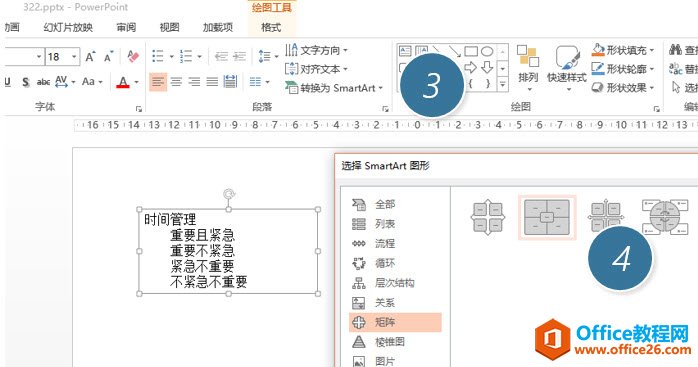Choose the titled matrix SmartArt thumbnail
This screenshot has height=367, width=698.
tap(547, 217)
